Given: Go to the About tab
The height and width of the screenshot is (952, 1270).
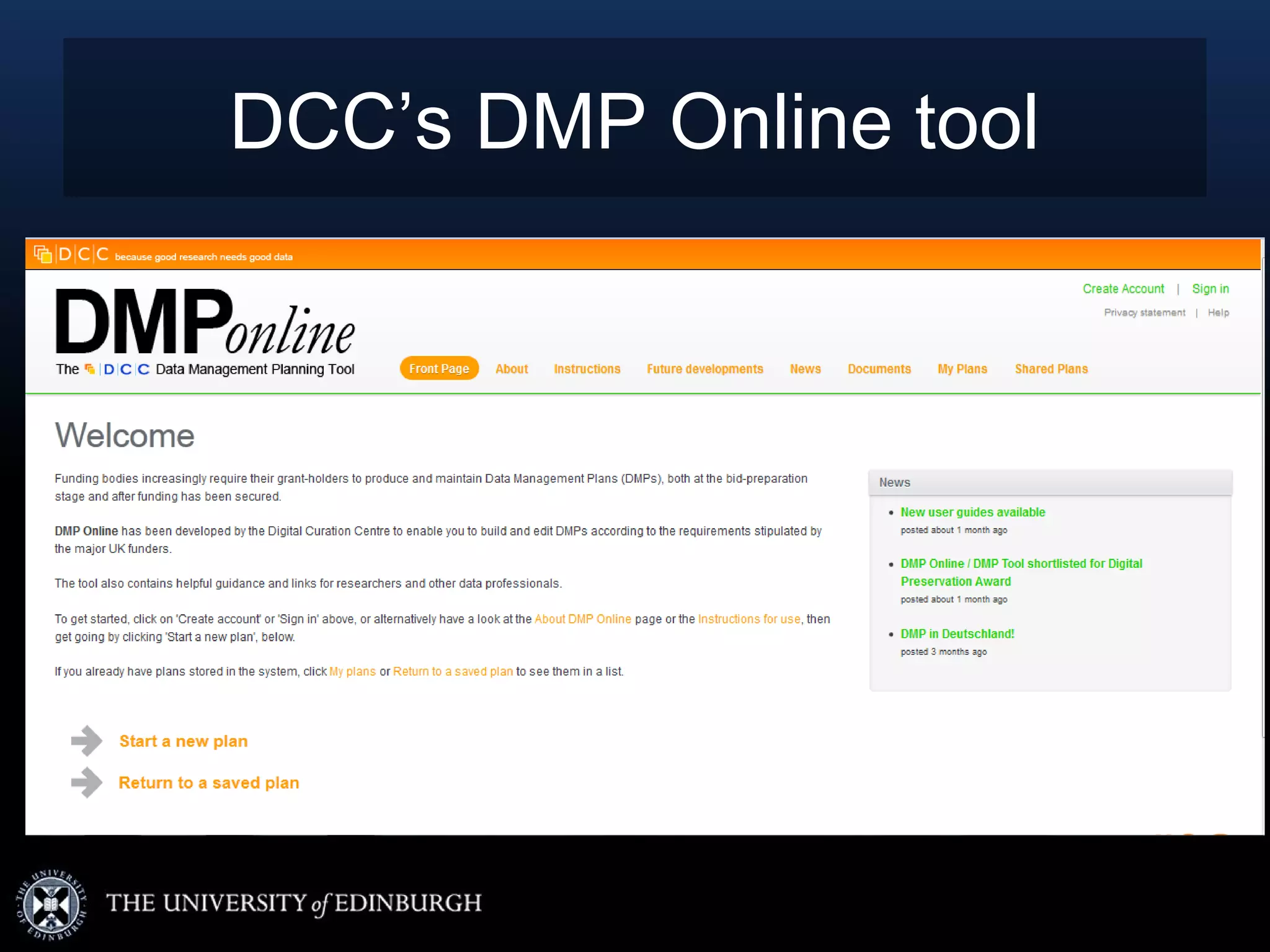Looking at the screenshot, I should [x=512, y=369].
